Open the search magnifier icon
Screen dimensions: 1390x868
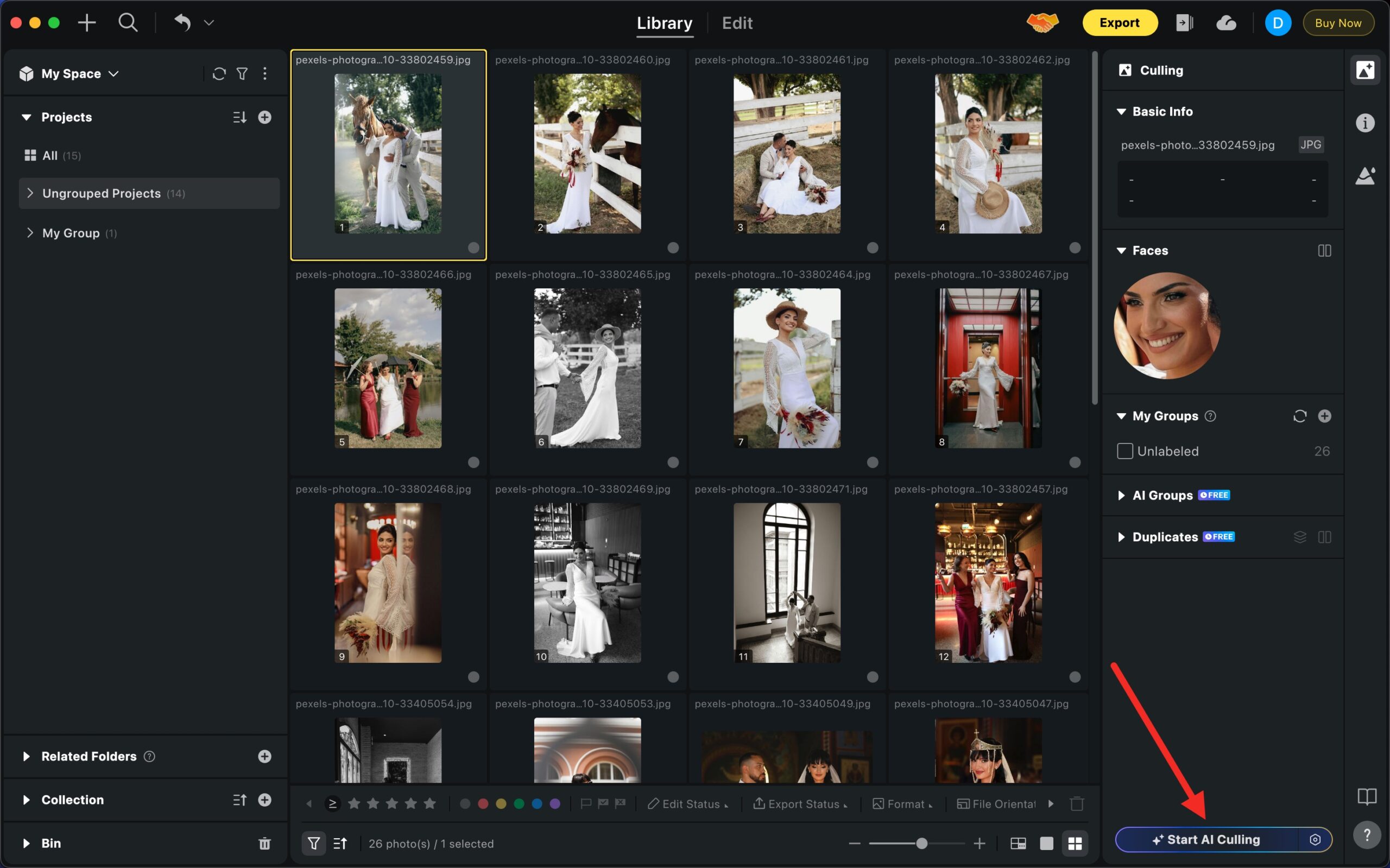pos(128,23)
